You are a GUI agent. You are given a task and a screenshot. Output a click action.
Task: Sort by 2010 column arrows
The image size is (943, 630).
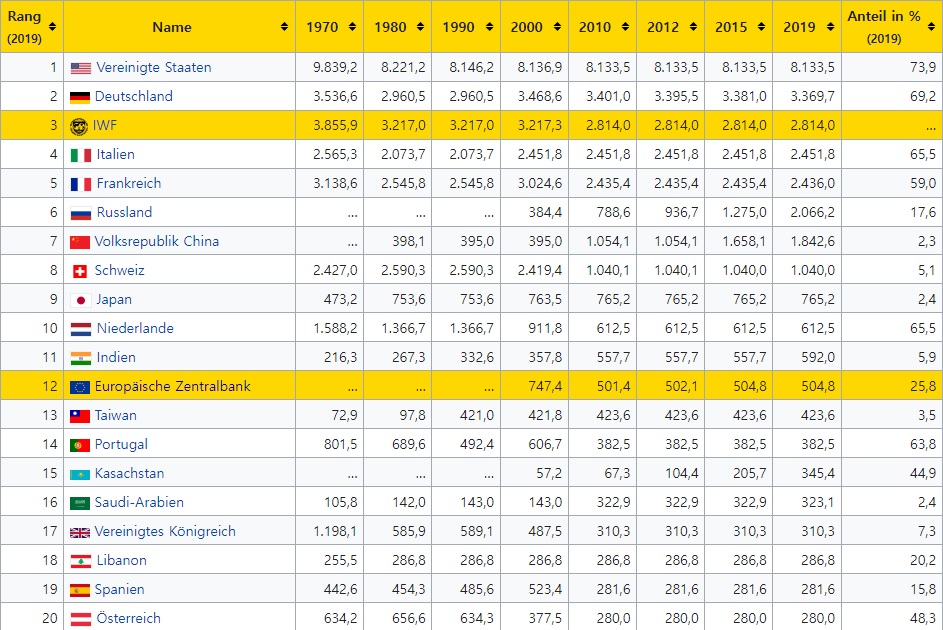[x=625, y=26]
